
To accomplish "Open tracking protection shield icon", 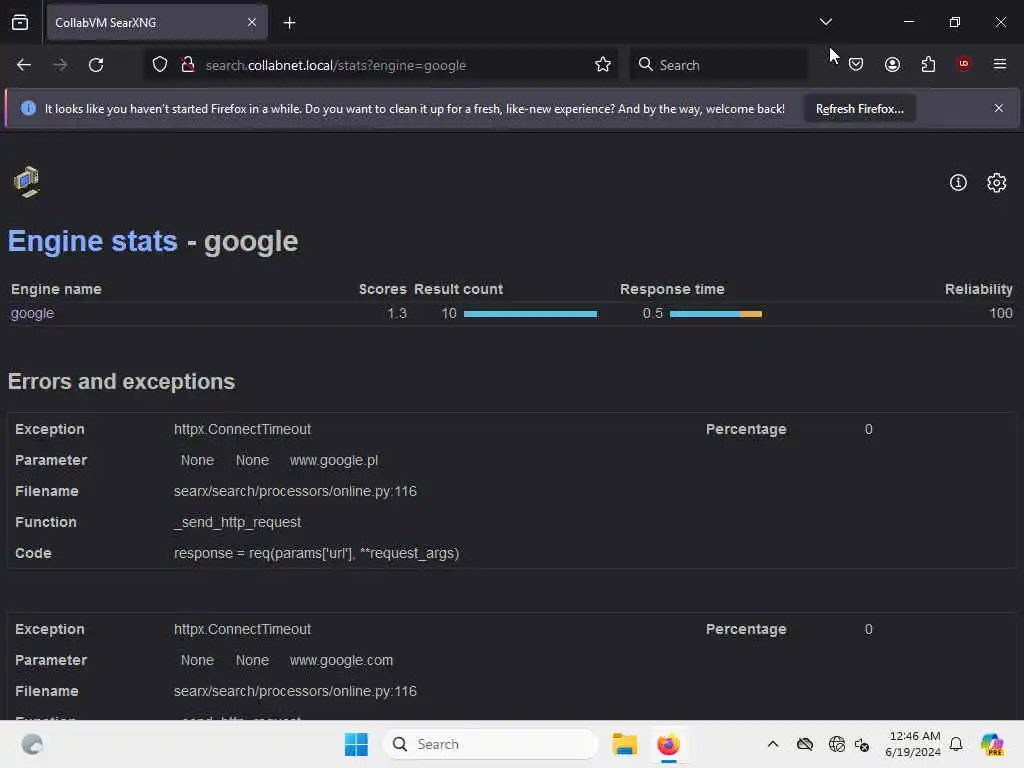I will [160, 65].
